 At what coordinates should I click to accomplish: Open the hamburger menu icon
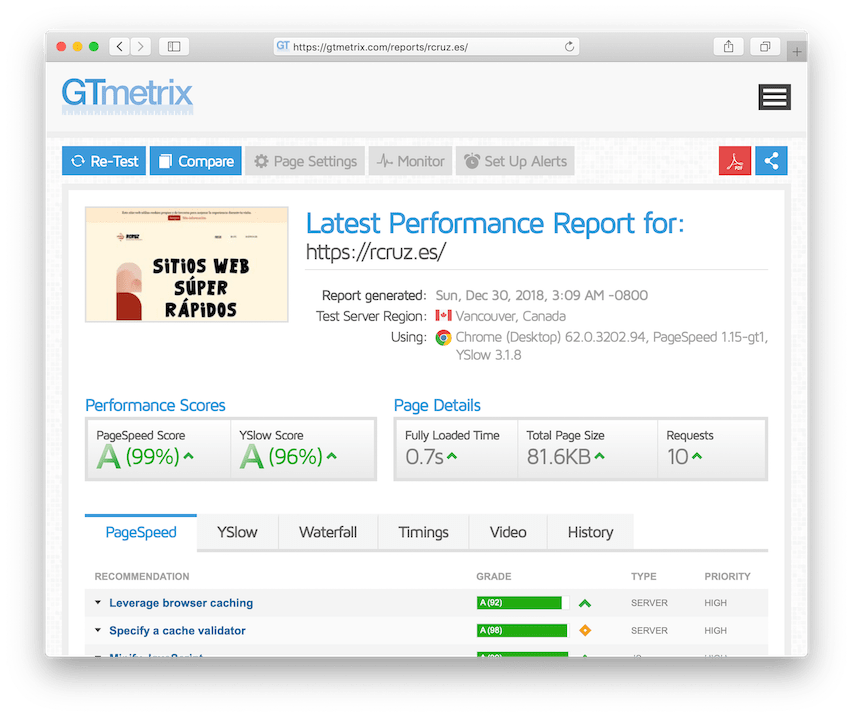pos(775,97)
